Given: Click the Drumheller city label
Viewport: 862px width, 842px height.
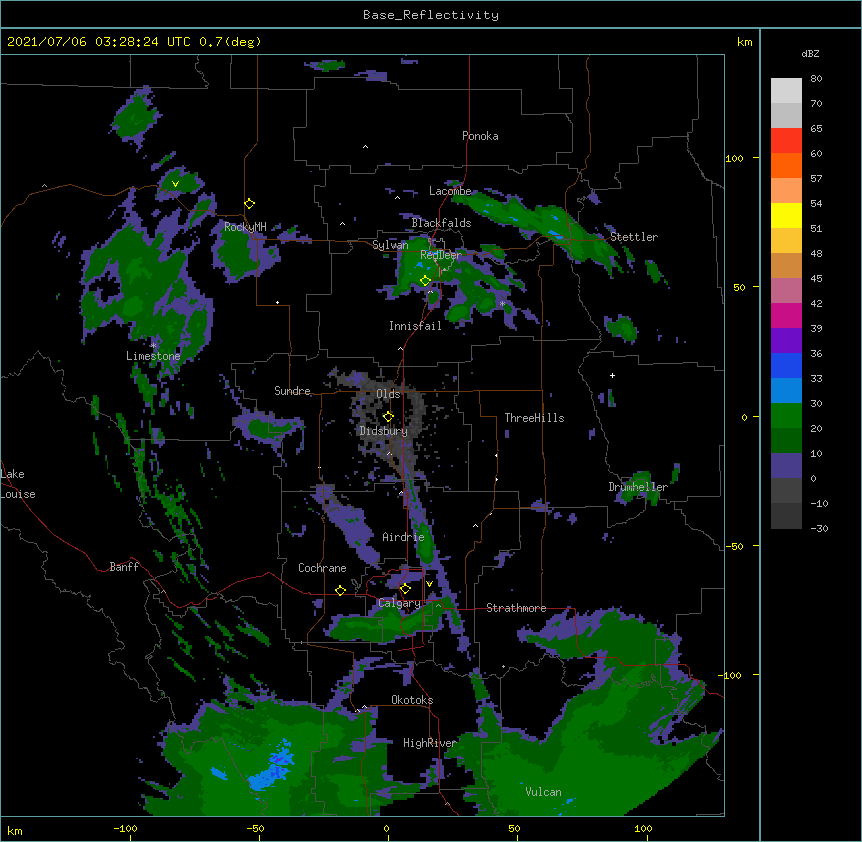Looking at the screenshot, I should click(638, 487).
